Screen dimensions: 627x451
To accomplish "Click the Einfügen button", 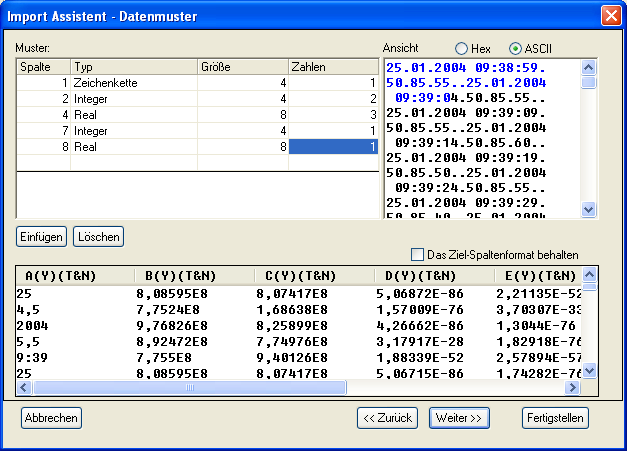I will click(41, 237).
